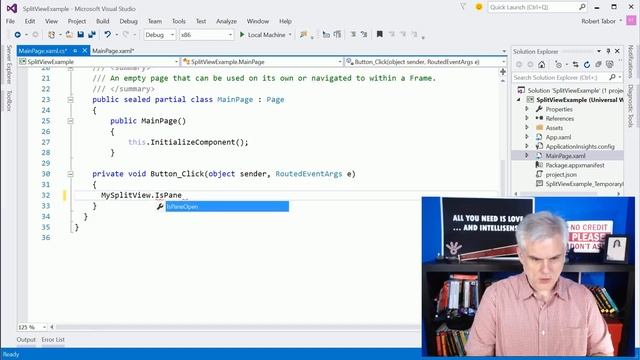The height and width of the screenshot is (360, 640).
Task: Open the Tools menu
Action: click(x=178, y=21)
